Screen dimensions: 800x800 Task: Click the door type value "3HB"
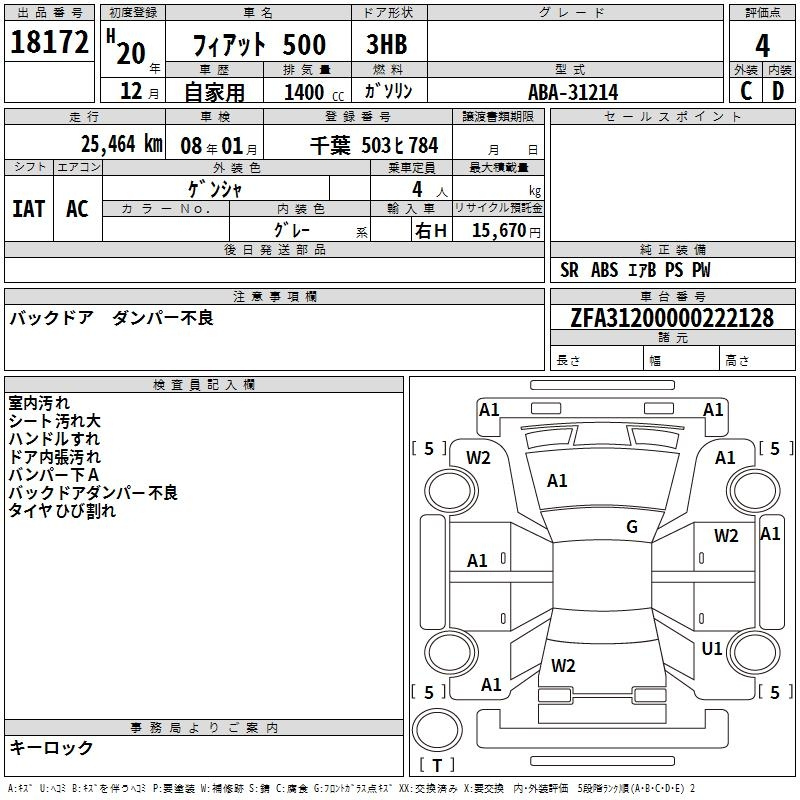click(x=387, y=44)
